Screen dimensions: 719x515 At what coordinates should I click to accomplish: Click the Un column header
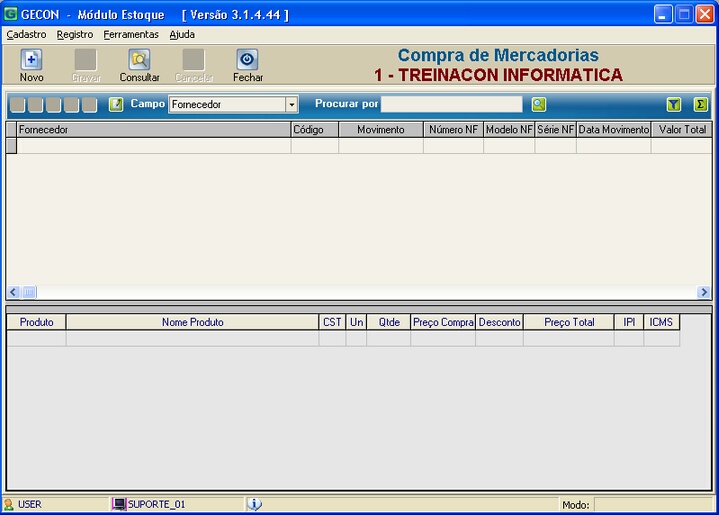click(x=356, y=322)
